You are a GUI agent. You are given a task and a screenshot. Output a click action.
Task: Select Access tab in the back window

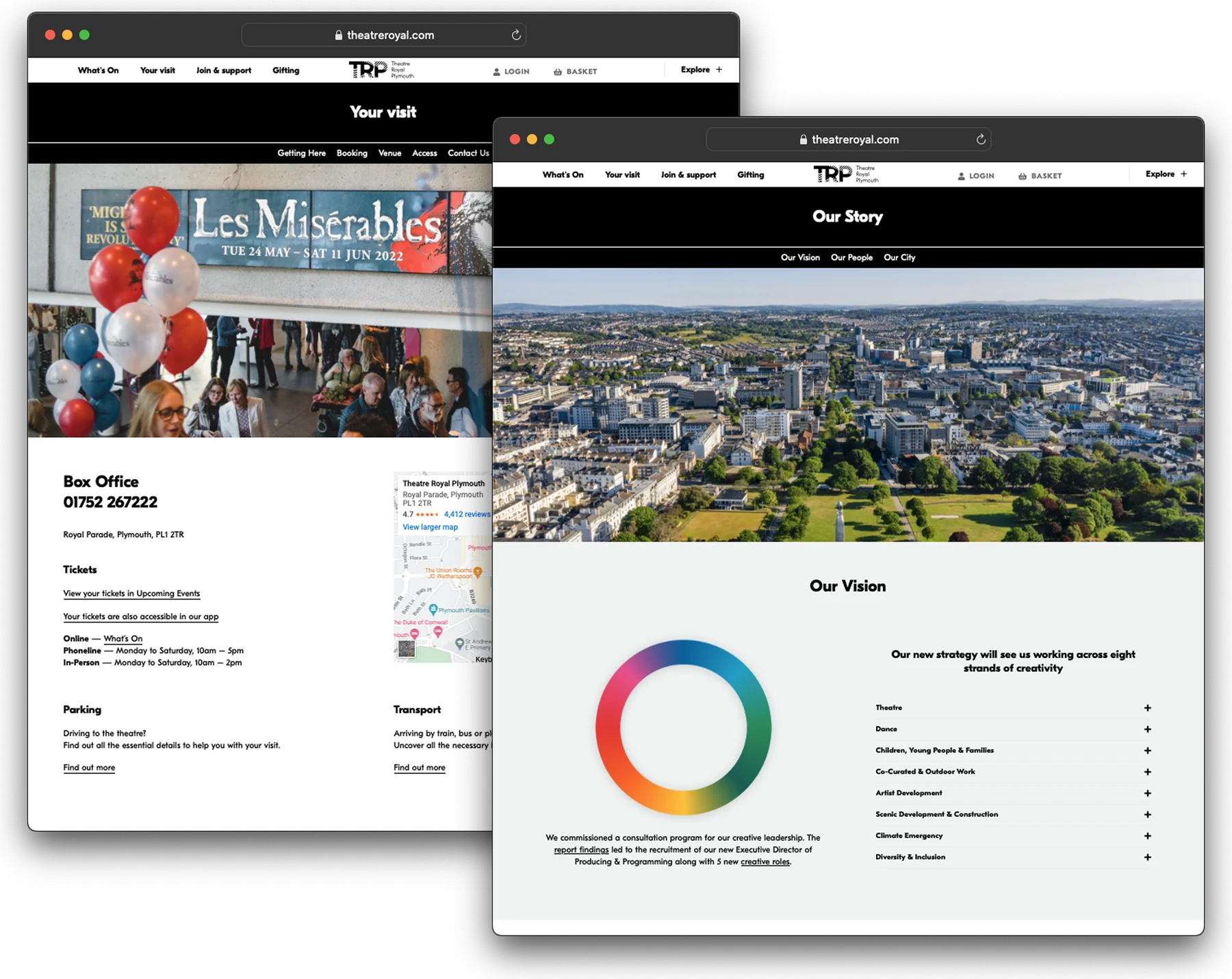tap(424, 153)
